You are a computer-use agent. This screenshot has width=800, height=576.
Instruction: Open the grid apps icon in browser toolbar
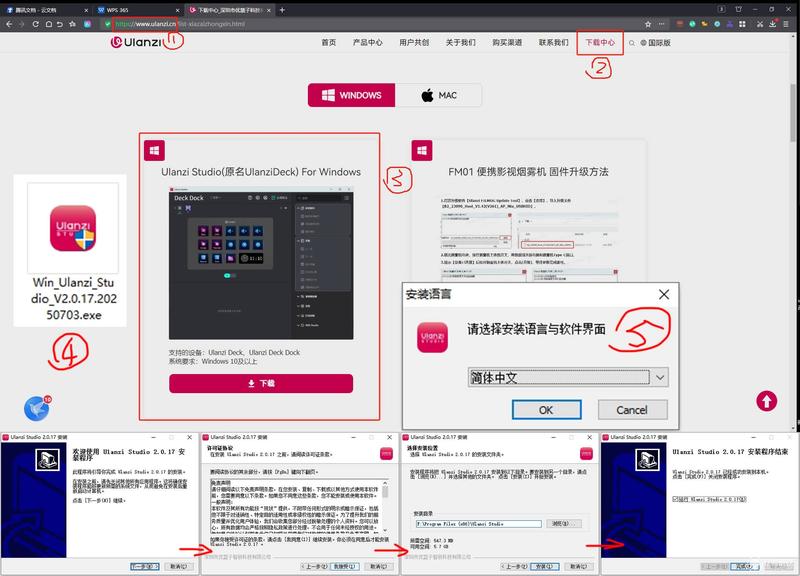(x=742, y=24)
